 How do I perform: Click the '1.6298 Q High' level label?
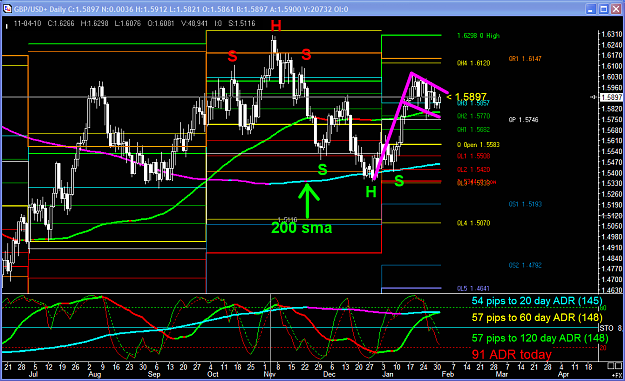(478, 36)
